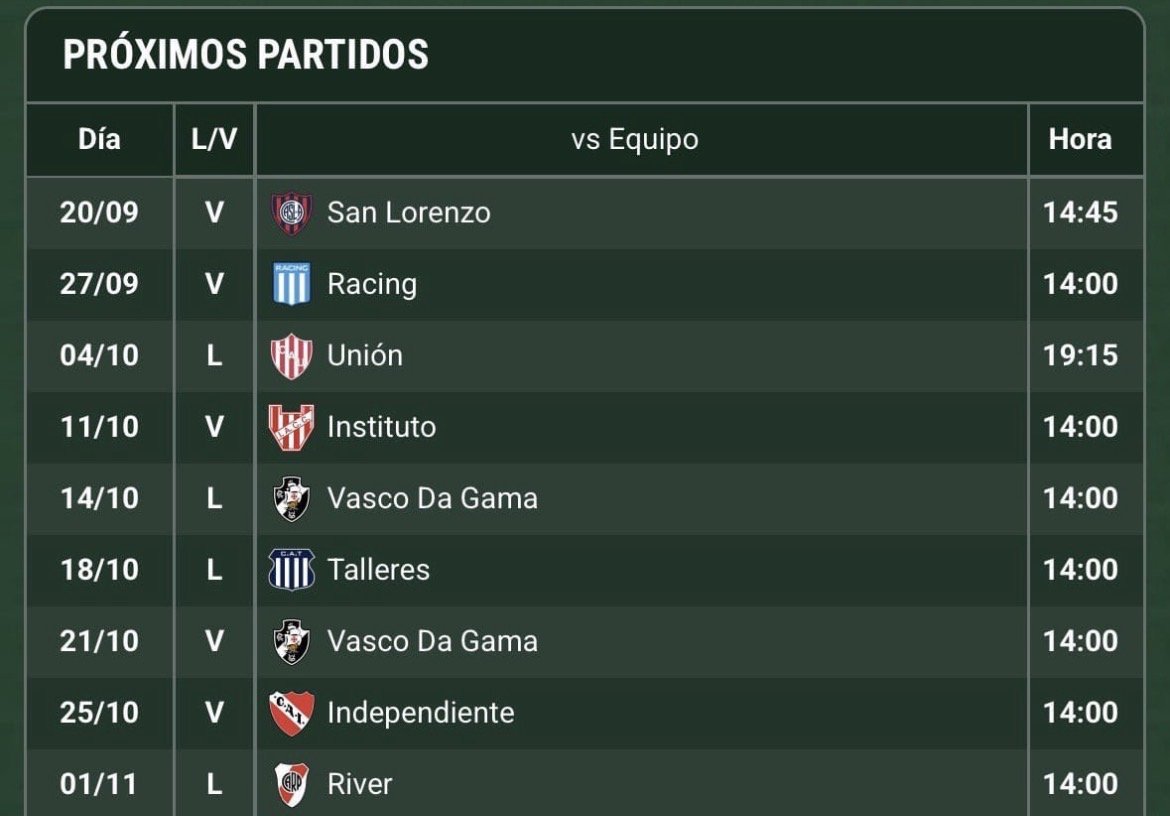Open the San Lorenzo team name
1170x816 pixels.
click(x=409, y=213)
